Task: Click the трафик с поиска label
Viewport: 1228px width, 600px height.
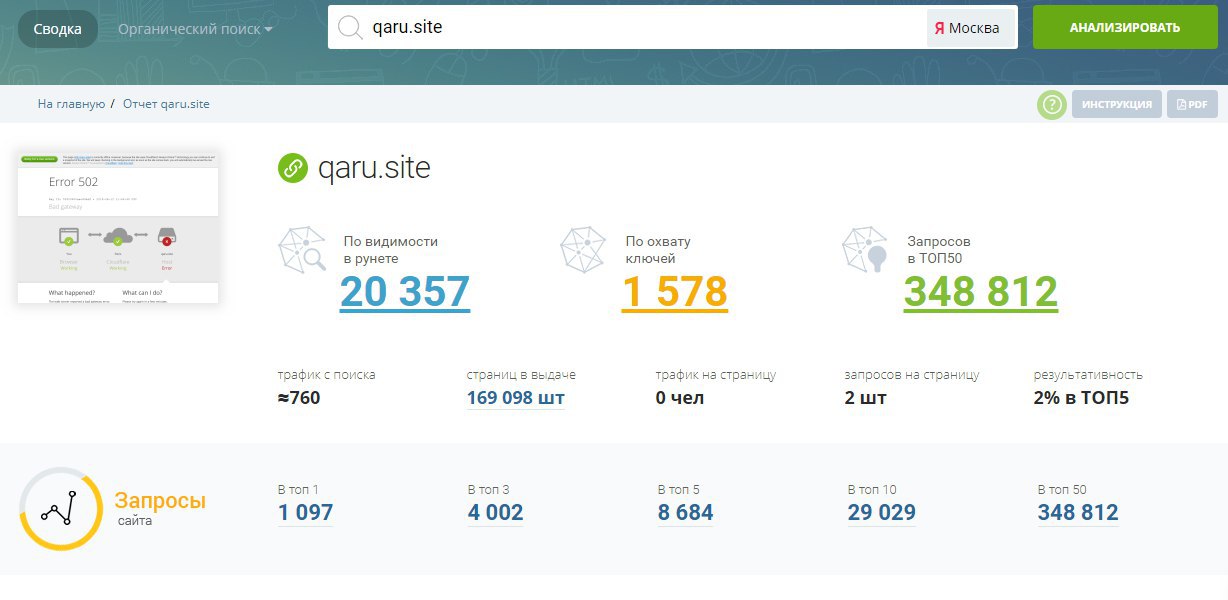Action: coord(327,375)
